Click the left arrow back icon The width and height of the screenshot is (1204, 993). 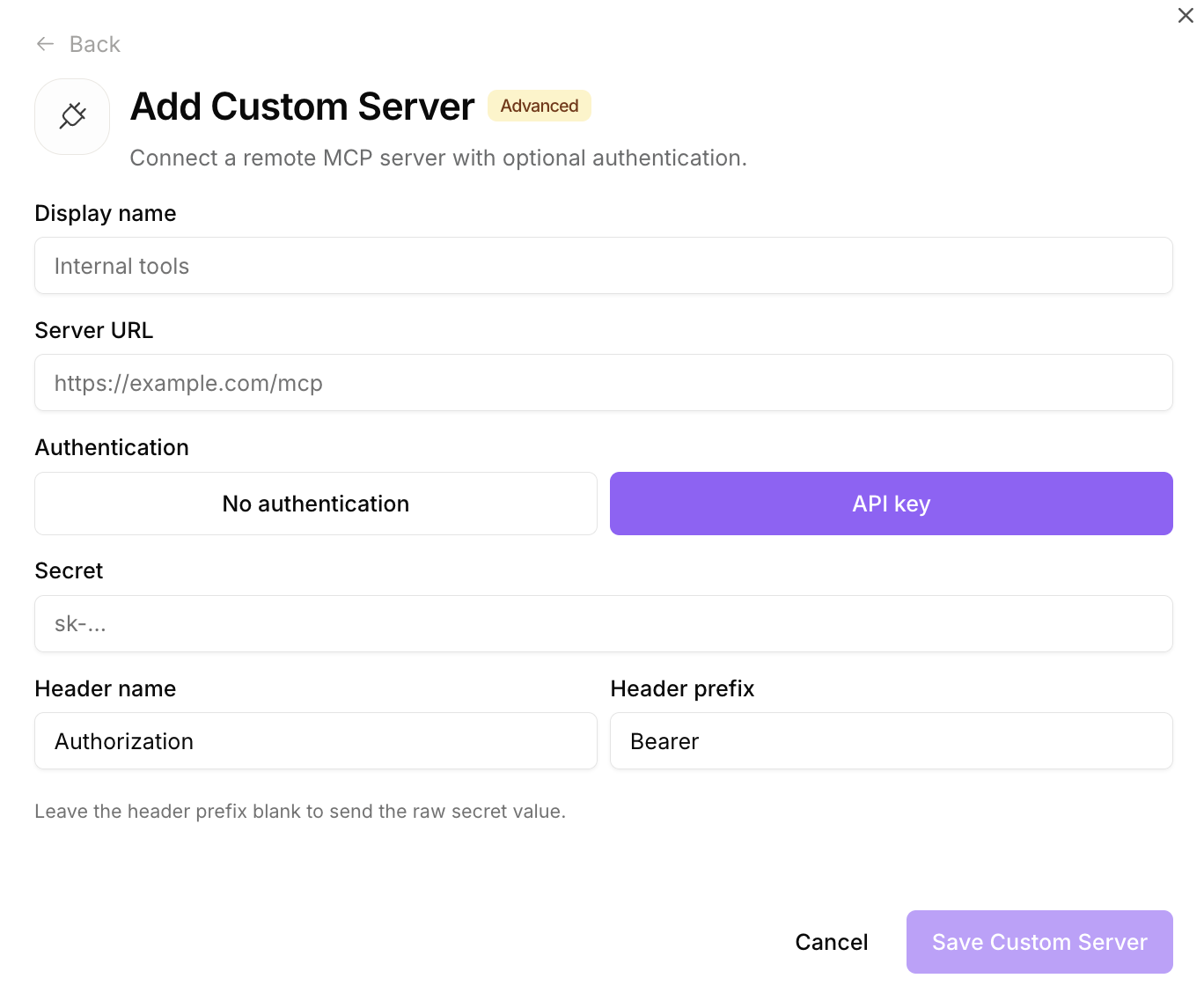coord(46,44)
